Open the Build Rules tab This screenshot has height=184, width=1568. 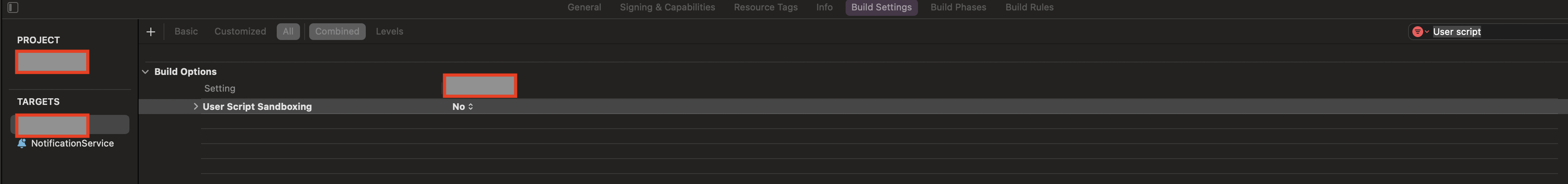(1029, 7)
